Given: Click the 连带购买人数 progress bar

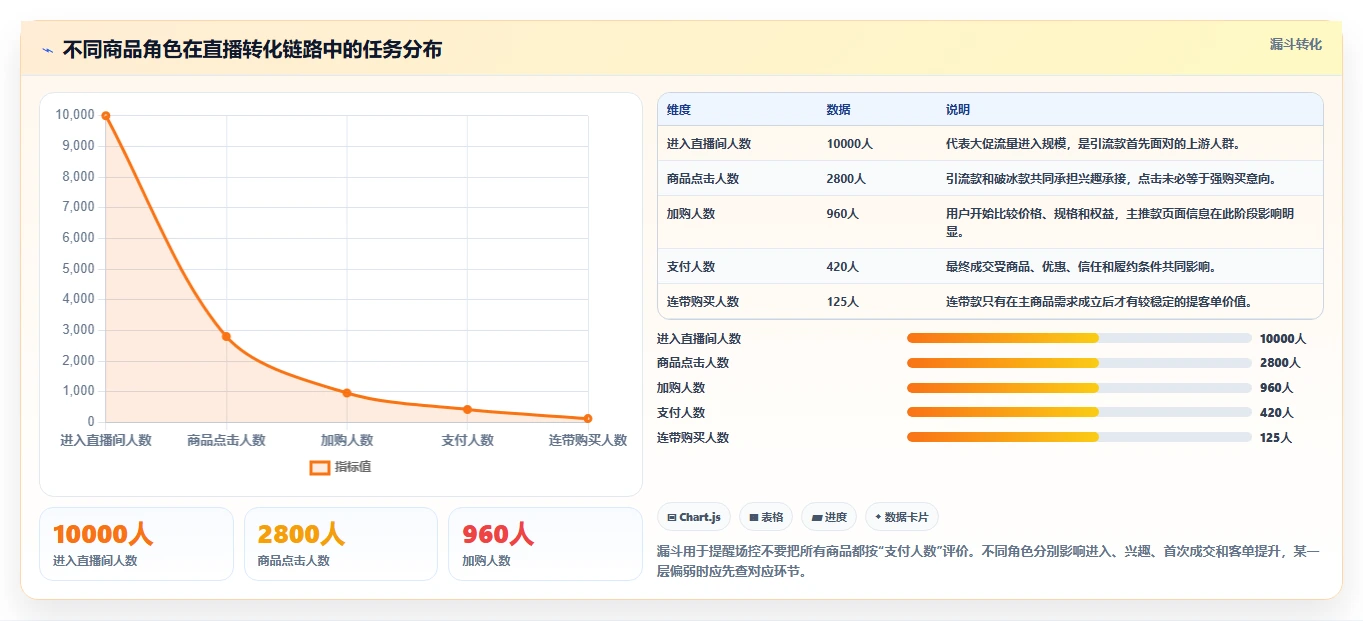Looking at the screenshot, I should click(x=1079, y=437).
